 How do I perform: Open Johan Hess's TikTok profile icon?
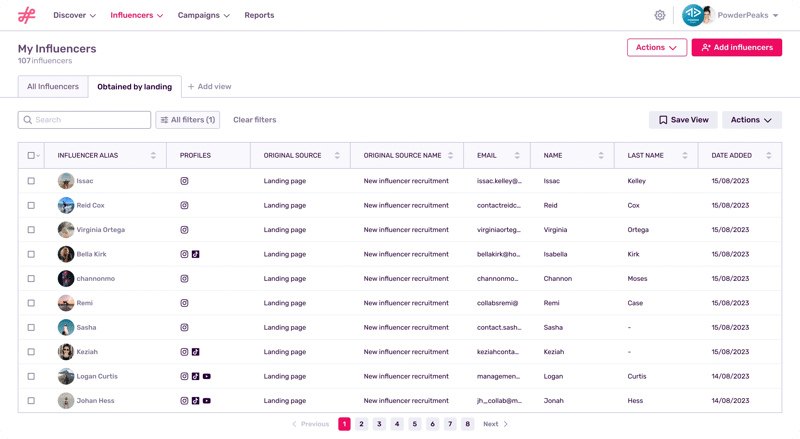point(195,401)
